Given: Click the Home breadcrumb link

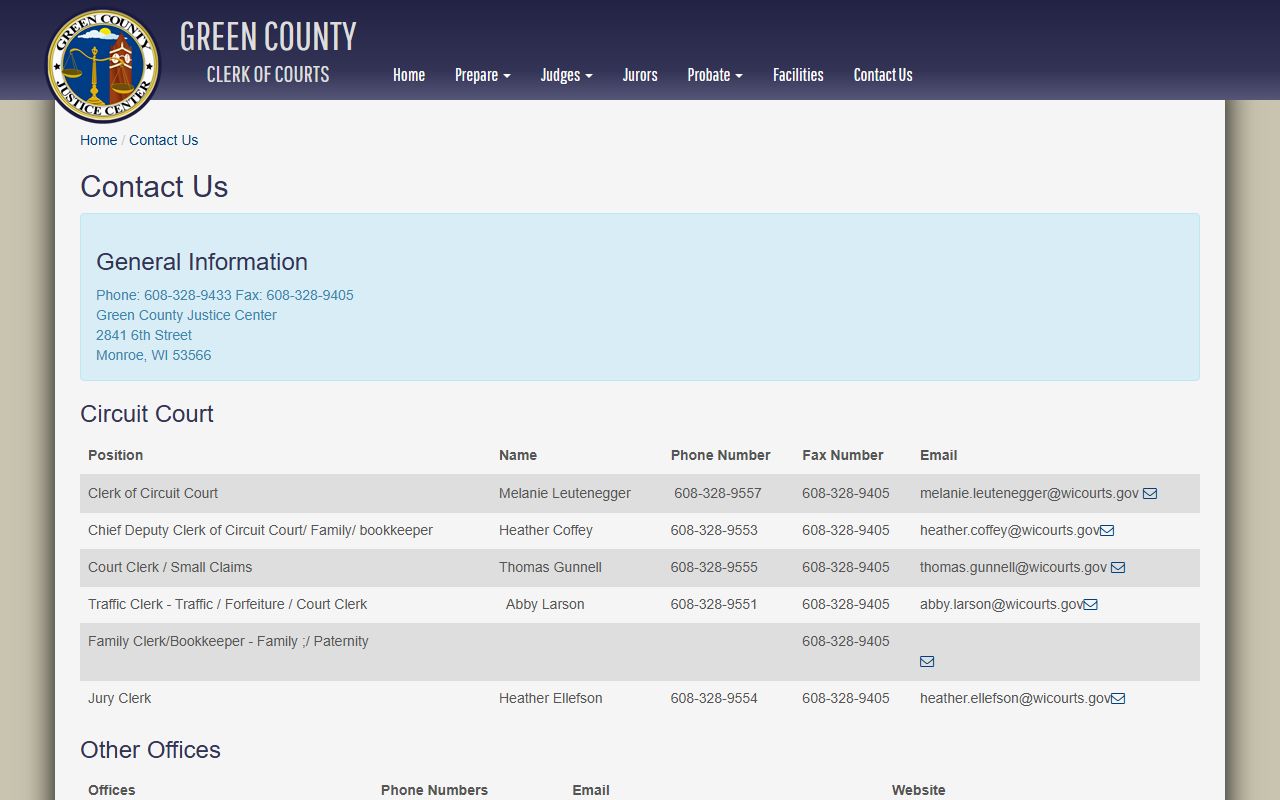Looking at the screenshot, I should click(x=98, y=140).
